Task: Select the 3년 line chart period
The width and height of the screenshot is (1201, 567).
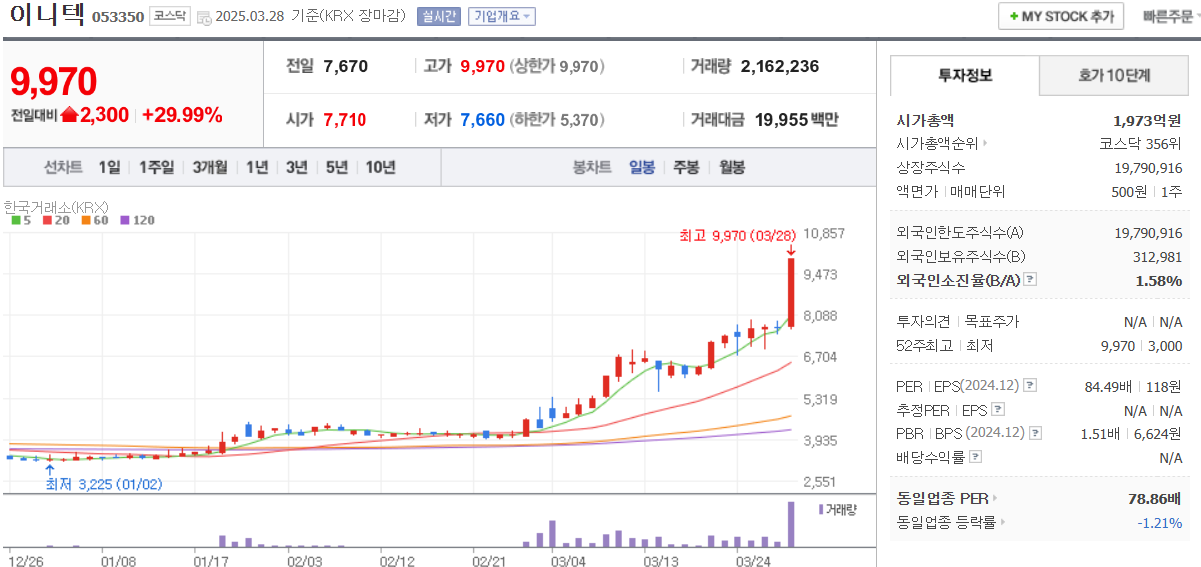Action: pyautogui.click(x=297, y=167)
